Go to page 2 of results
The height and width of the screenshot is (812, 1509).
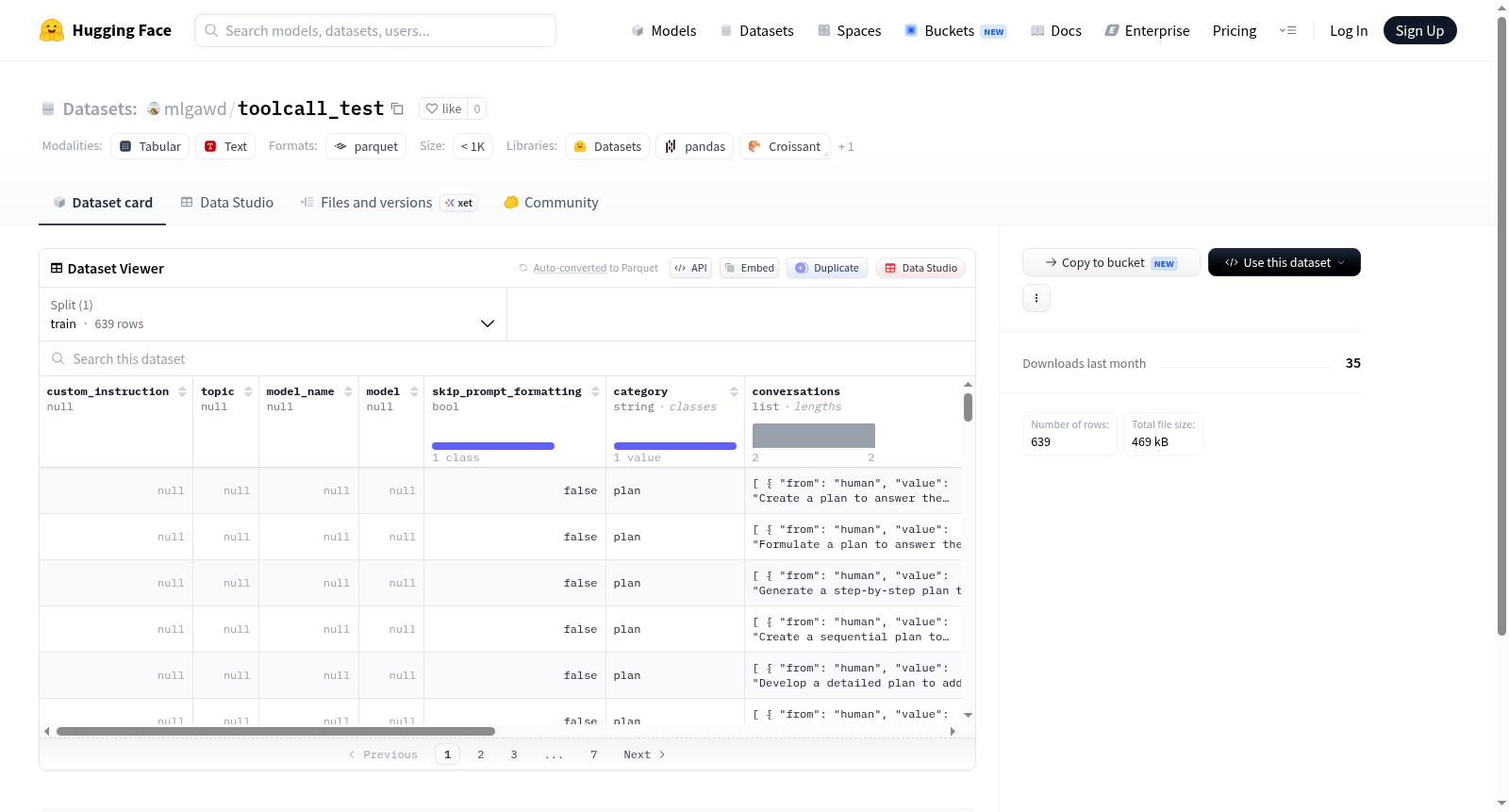[x=481, y=754]
